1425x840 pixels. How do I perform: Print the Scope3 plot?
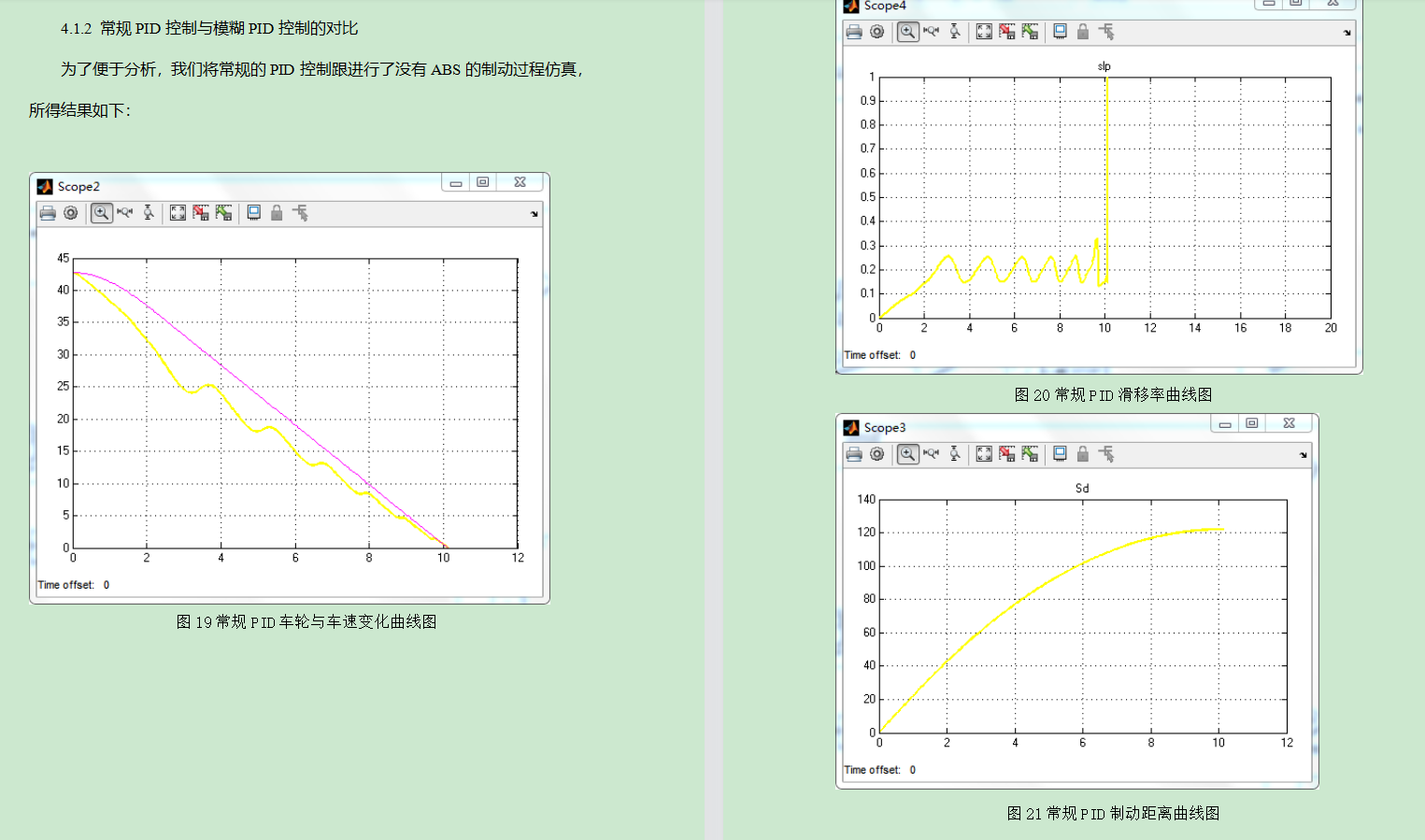pos(854,454)
